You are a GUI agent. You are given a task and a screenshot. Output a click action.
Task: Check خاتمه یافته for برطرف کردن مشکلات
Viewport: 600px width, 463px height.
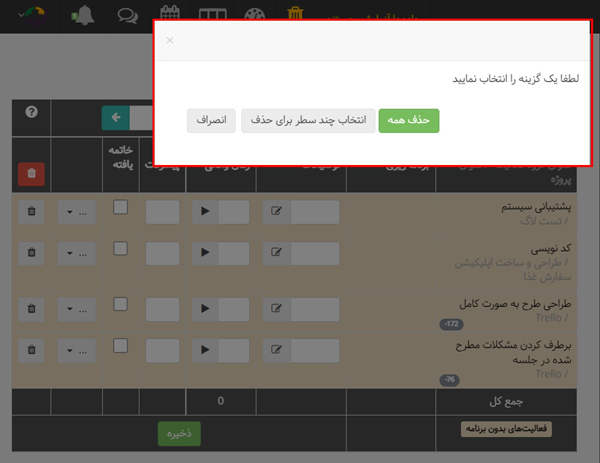(x=121, y=346)
